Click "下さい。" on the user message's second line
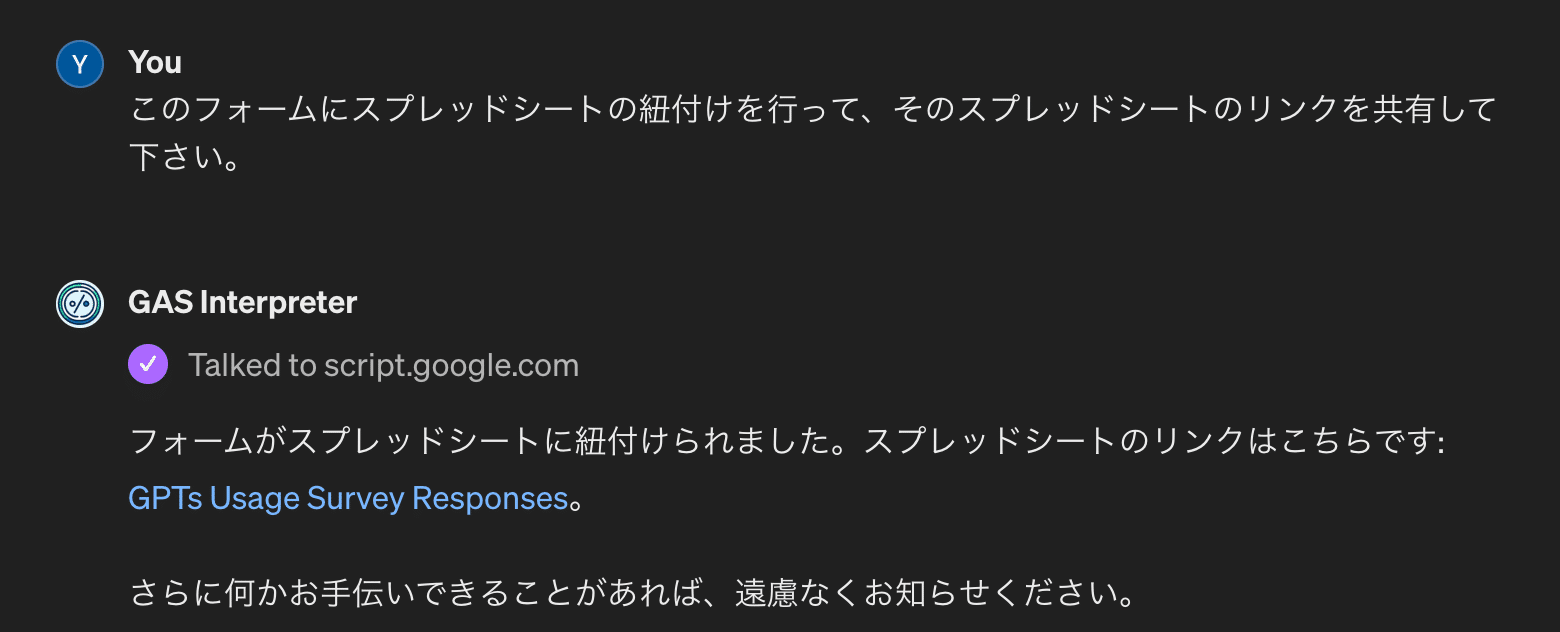 coord(186,156)
